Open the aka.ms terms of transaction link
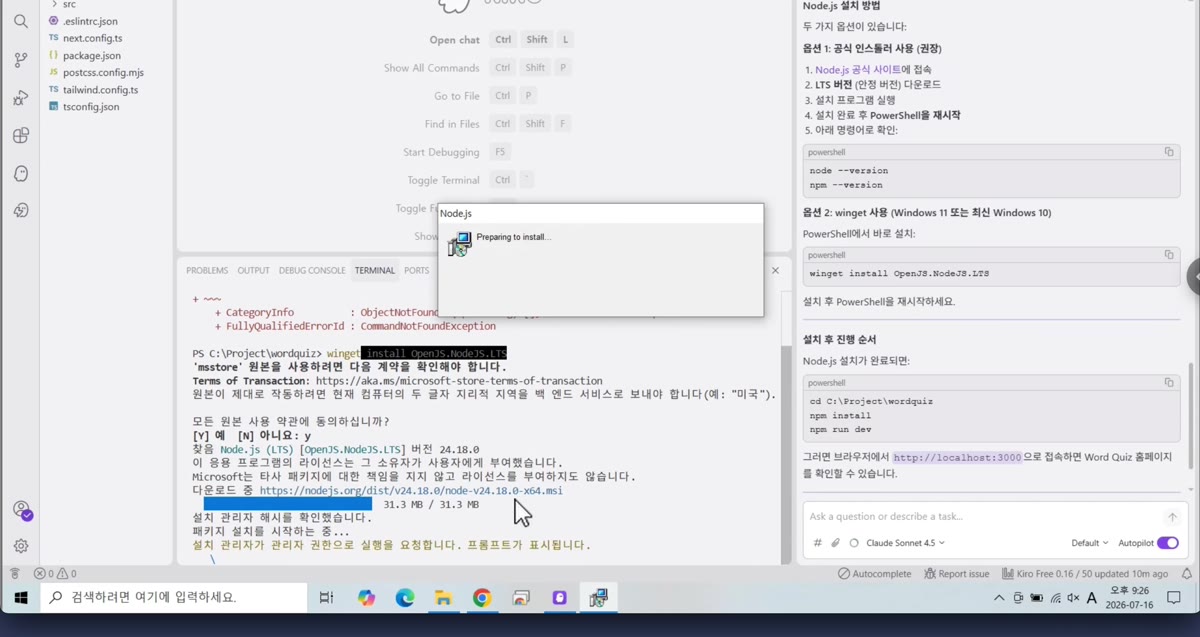This screenshot has width=1200, height=637. (x=459, y=381)
